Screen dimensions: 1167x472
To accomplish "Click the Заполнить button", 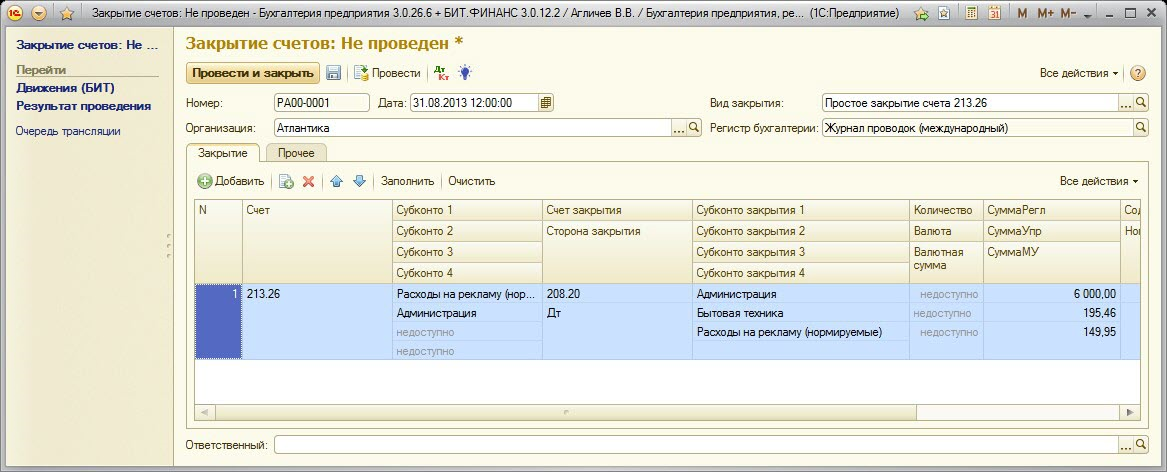I will 407,181.
